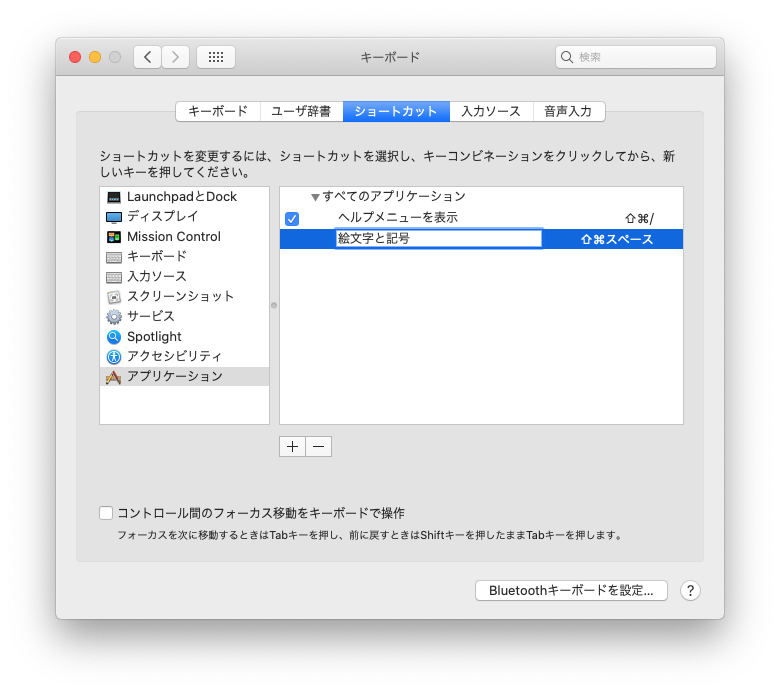Switch to the キーボード tab
The width and height of the screenshot is (780, 693).
pos(218,111)
